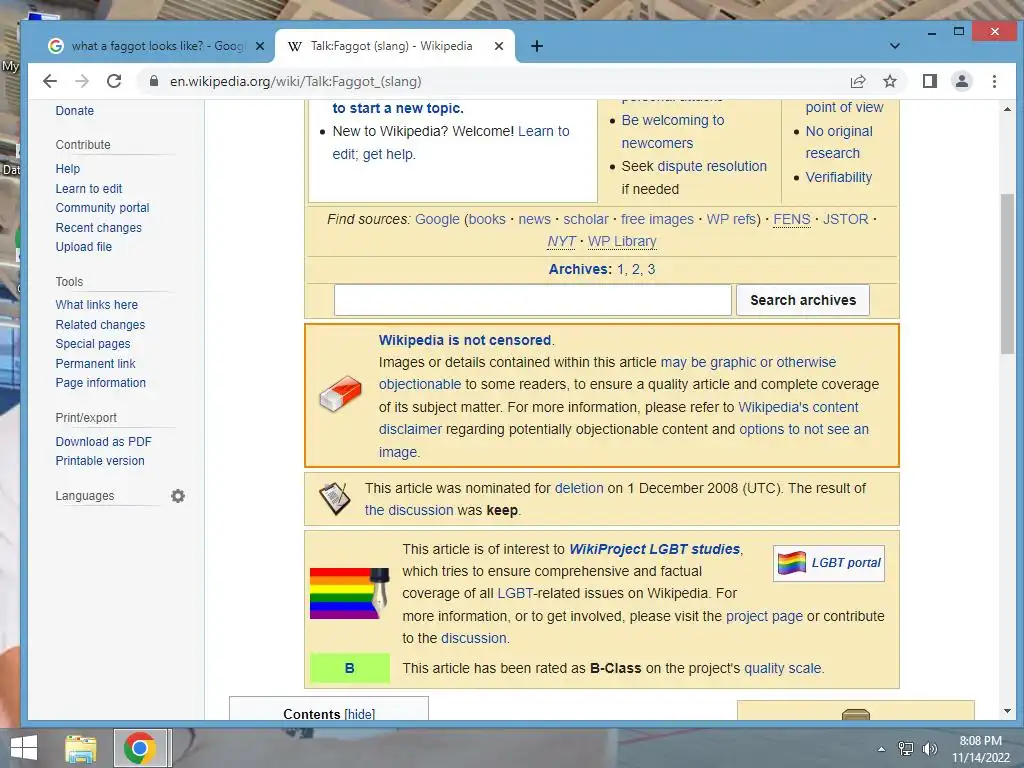Viewport: 1024px width, 768px height.
Task: Open Upload file link
Action: tap(83, 247)
